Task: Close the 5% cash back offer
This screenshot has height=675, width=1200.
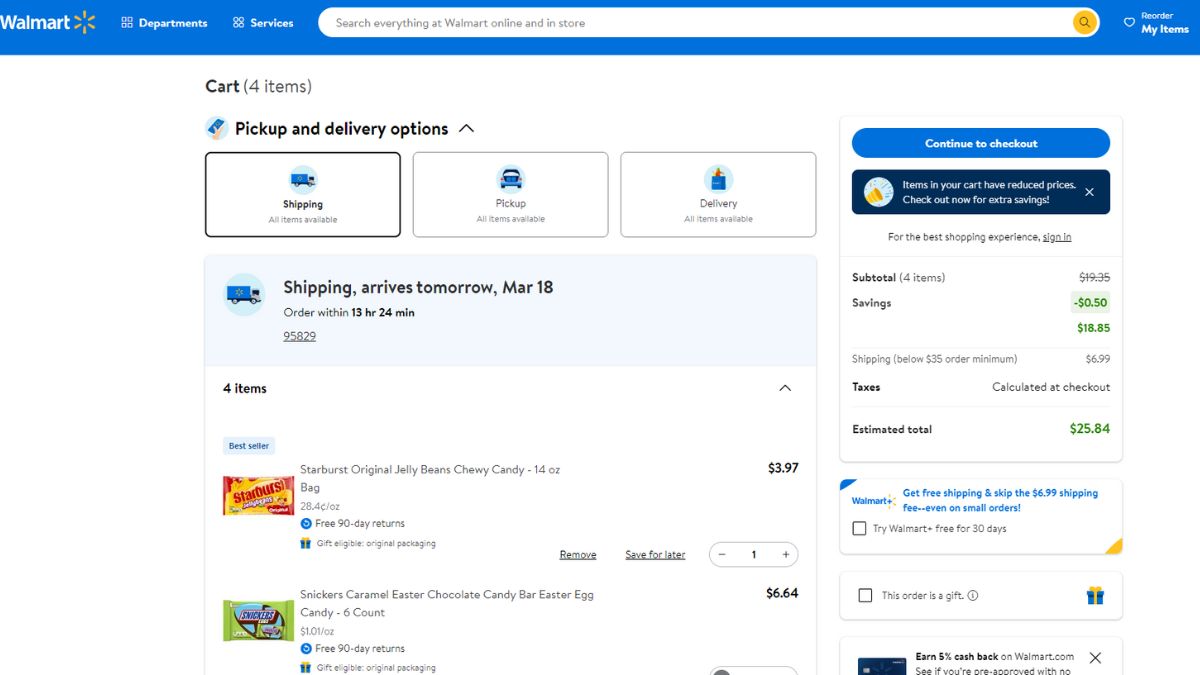Action: (1095, 658)
